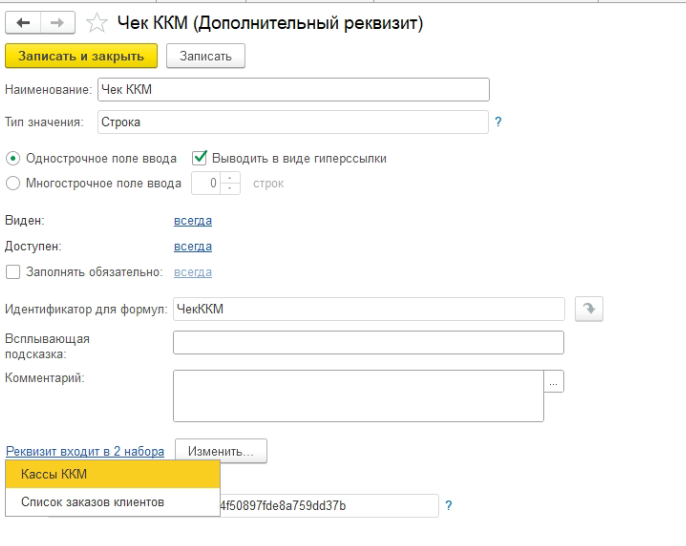Enable Заполнять обязательно checkbox
The image size is (686, 546).
(x=11, y=272)
